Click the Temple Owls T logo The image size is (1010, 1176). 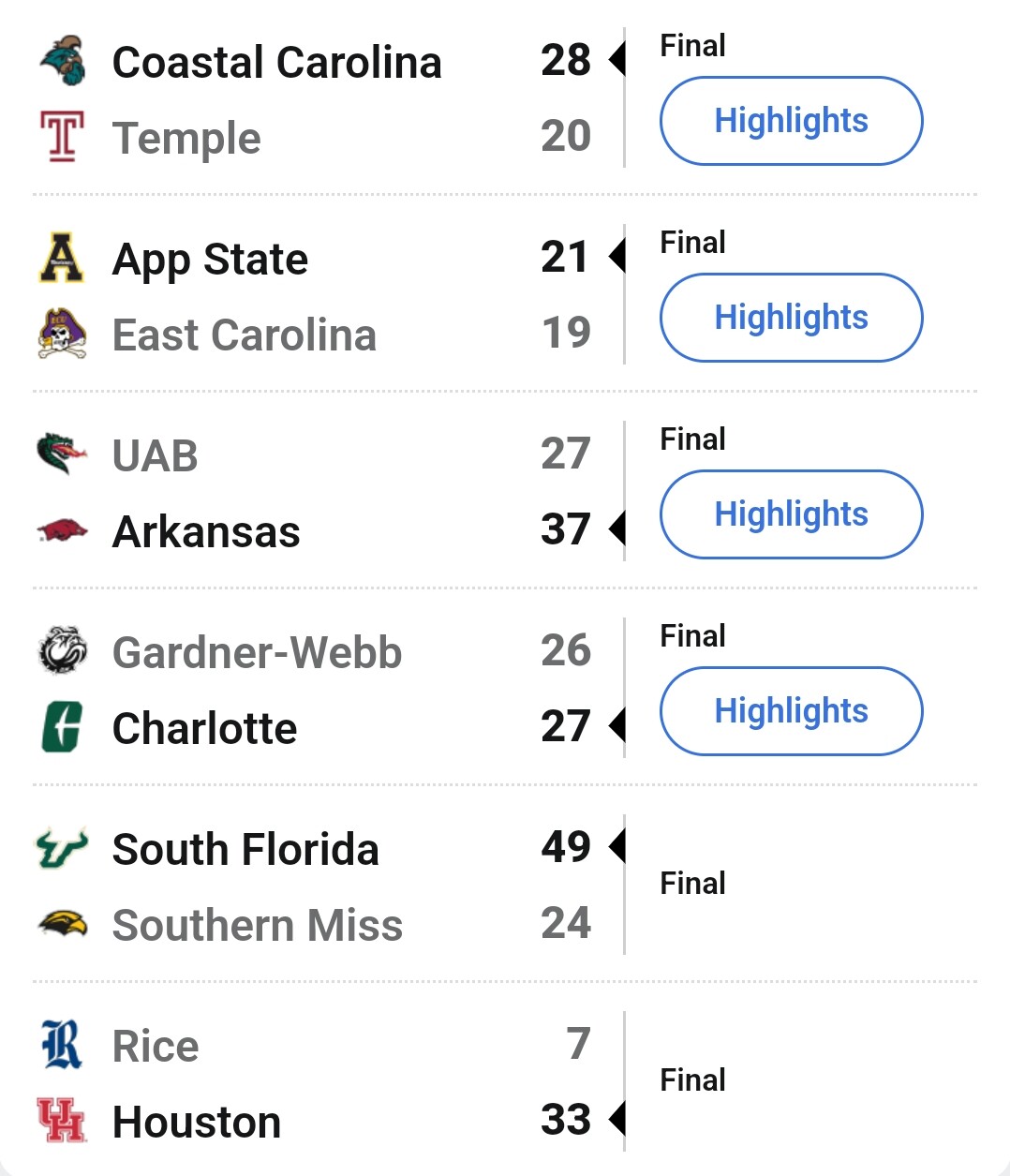(63, 137)
